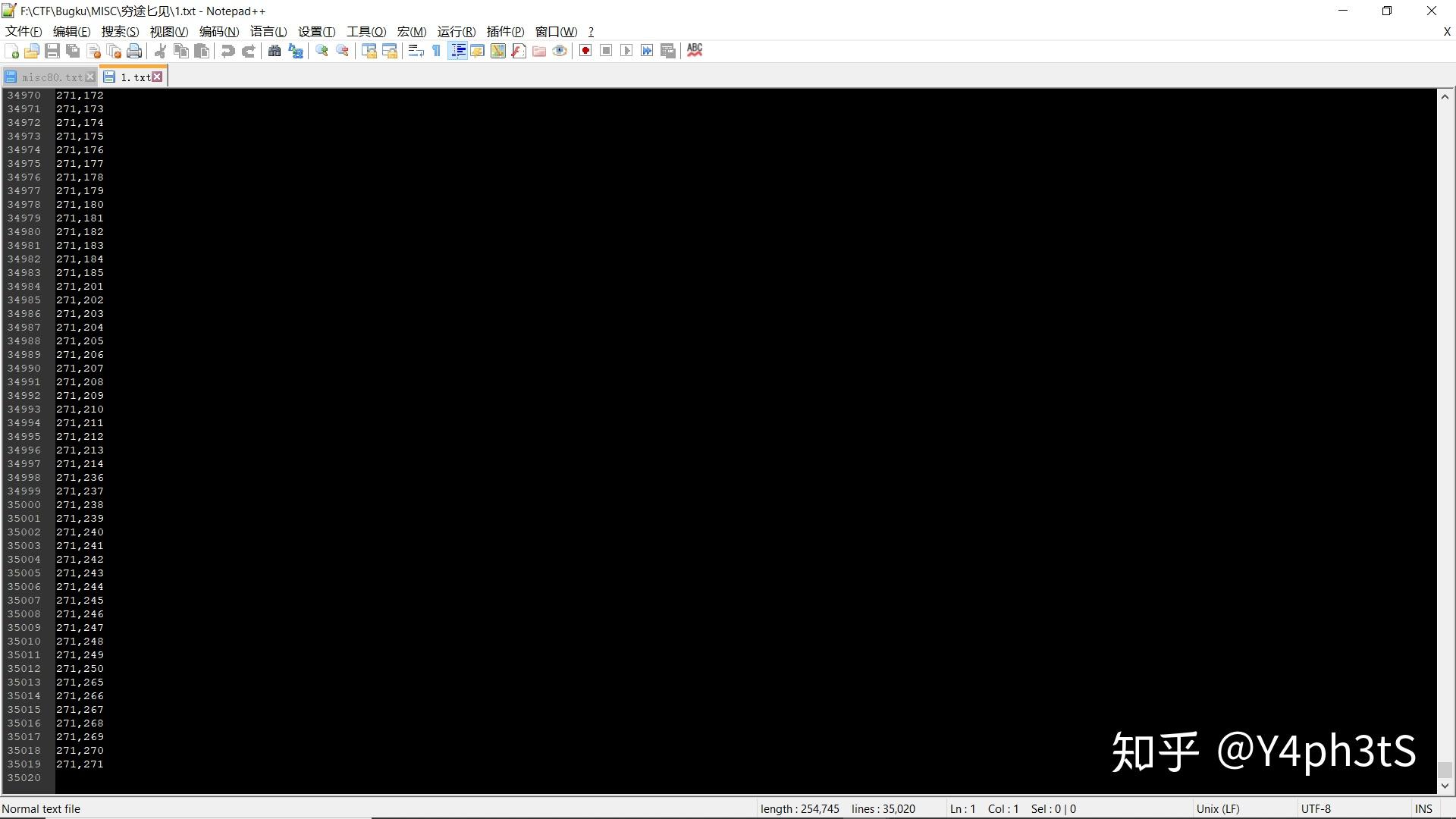Image resolution: width=1456 pixels, height=819 pixels.
Task: Open the 语言(L) menu
Action: (x=268, y=32)
